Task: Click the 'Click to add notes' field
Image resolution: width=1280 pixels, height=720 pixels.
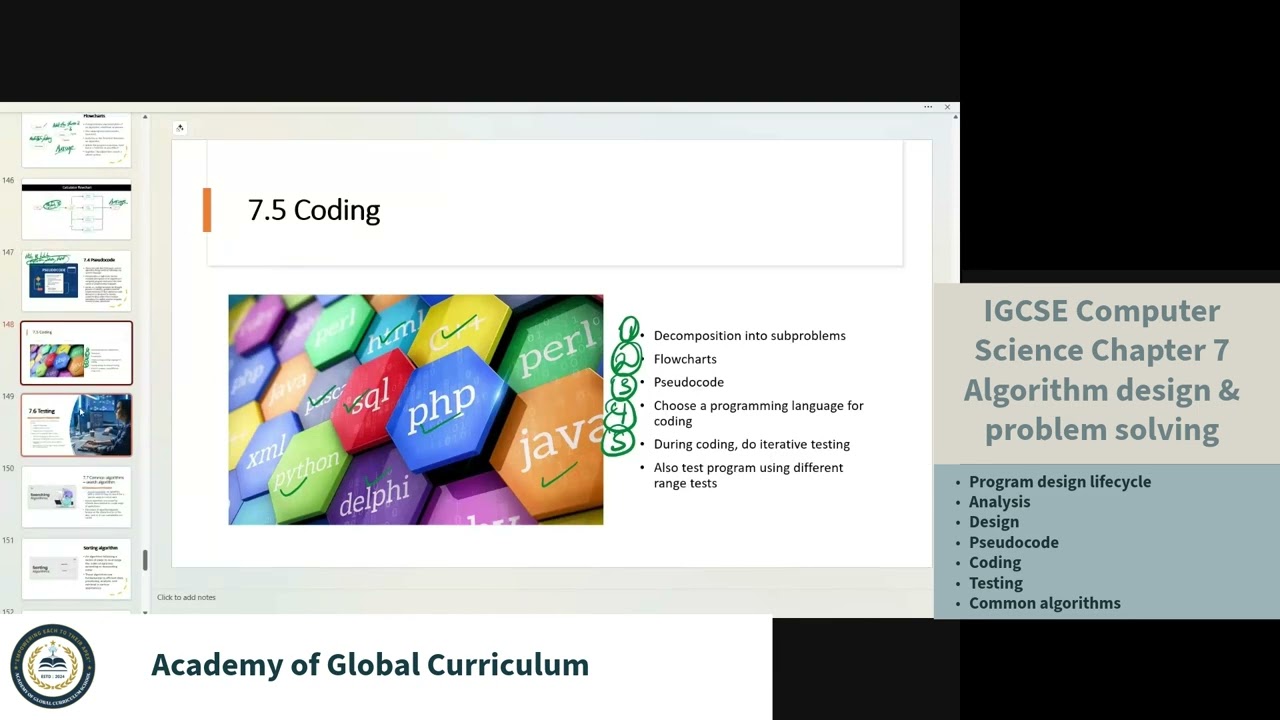Action: pos(186,597)
